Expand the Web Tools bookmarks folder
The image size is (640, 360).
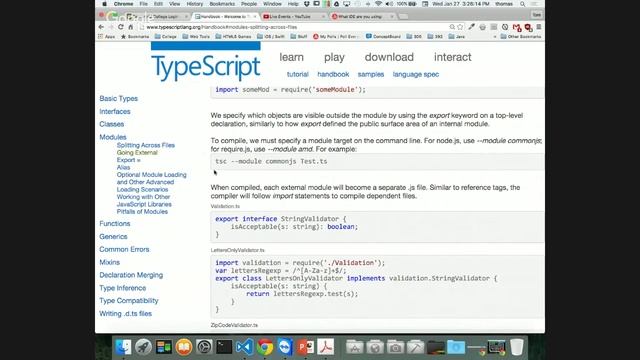(196, 36)
